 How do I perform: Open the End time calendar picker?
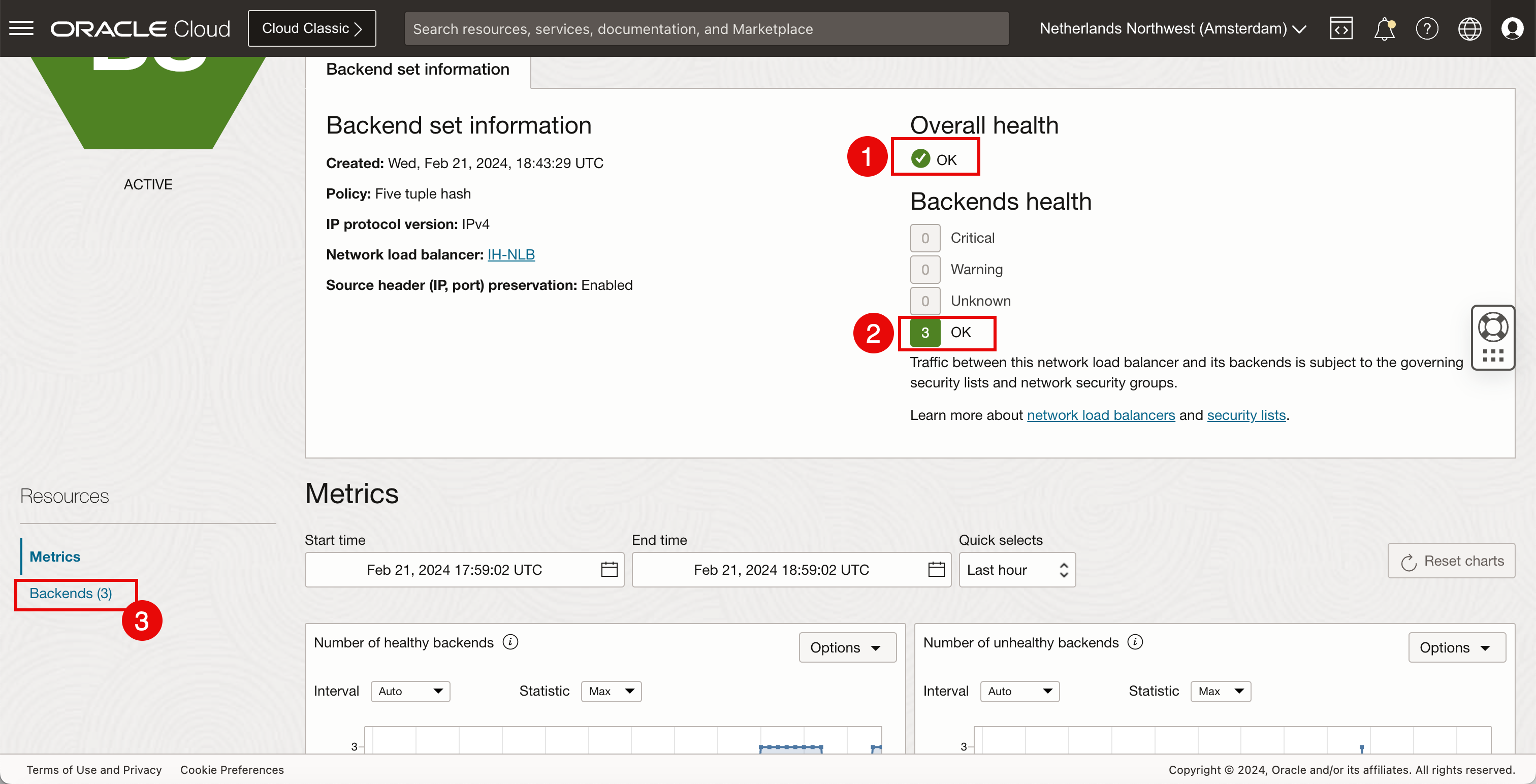[936, 569]
